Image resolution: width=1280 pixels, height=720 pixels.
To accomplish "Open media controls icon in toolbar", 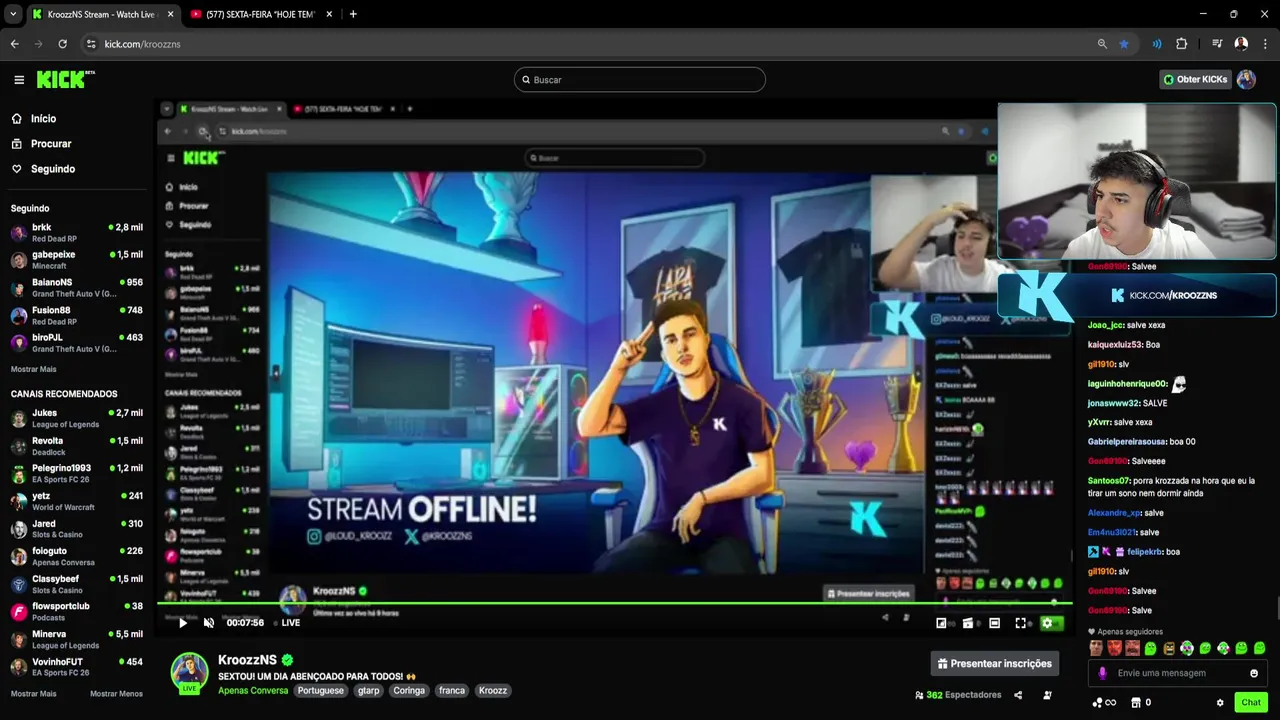I will point(1217,44).
